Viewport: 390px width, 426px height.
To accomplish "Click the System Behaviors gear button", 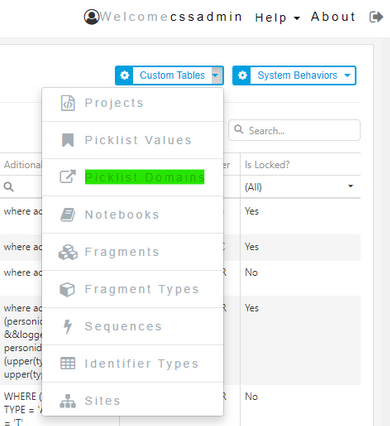I will click(x=242, y=75).
